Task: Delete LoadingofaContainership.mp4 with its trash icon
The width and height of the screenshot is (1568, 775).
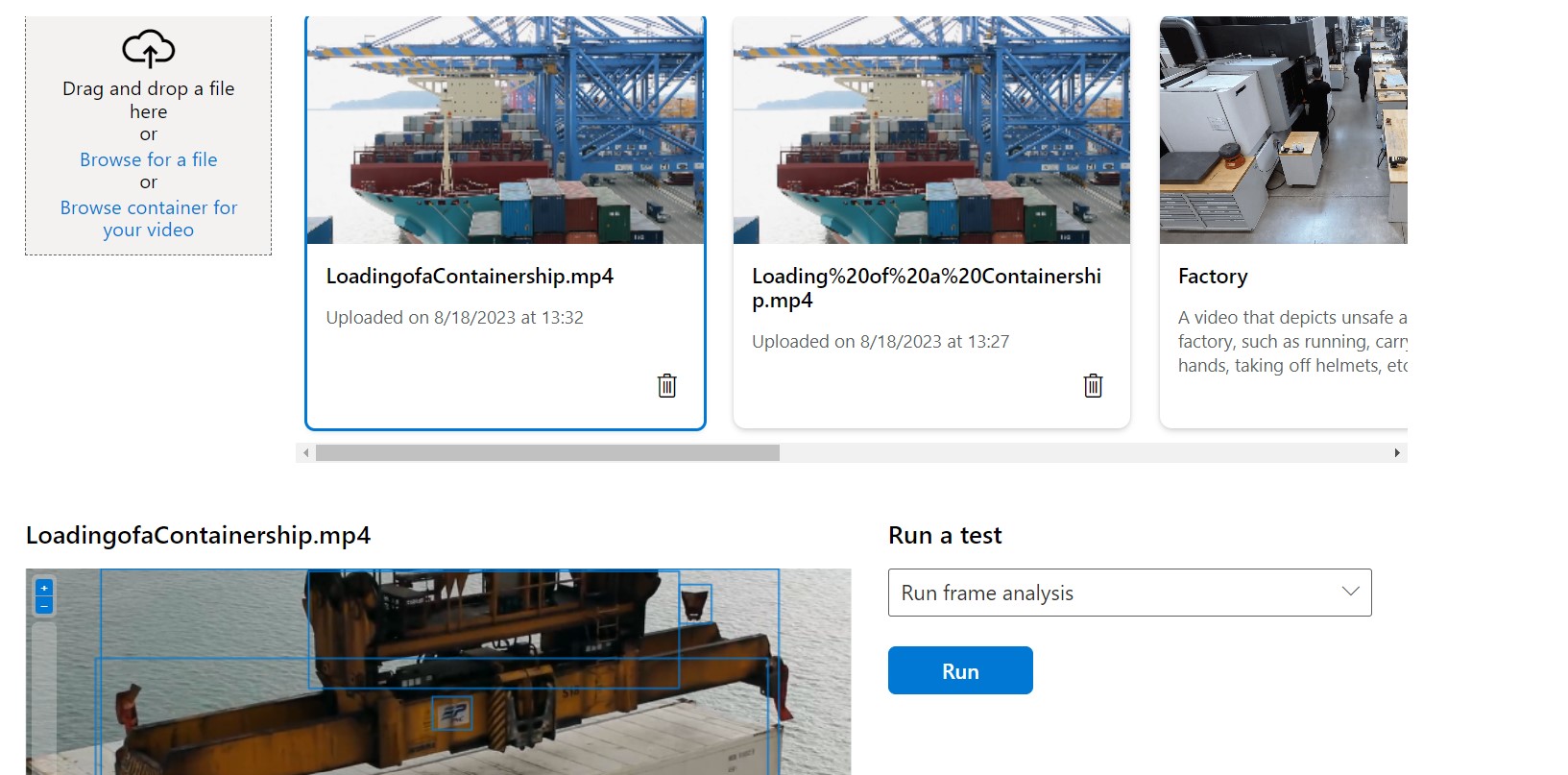Action: point(666,385)
